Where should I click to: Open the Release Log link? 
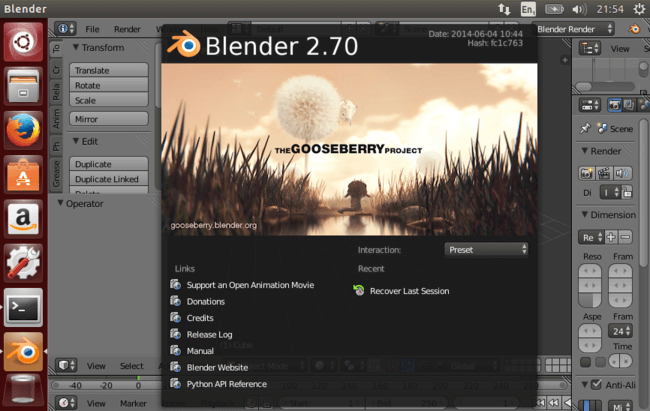tap(209, 334)
